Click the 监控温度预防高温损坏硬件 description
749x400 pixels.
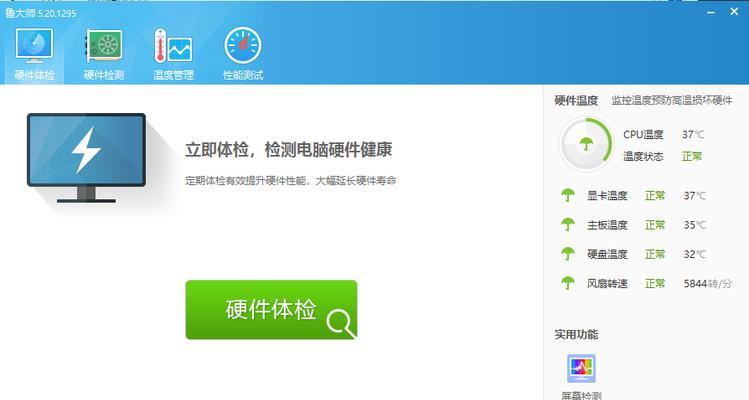click(672, 100)
